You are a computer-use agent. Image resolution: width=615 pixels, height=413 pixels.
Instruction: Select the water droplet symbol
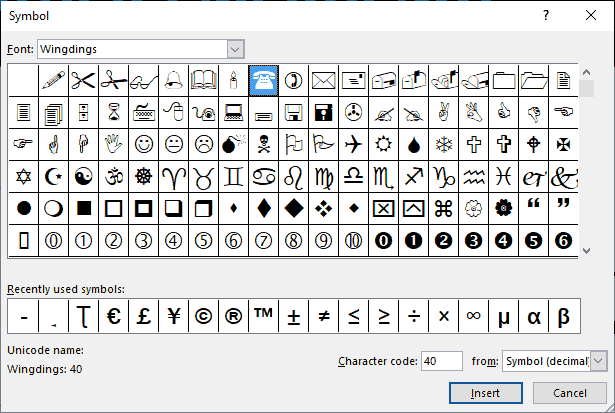413,144
